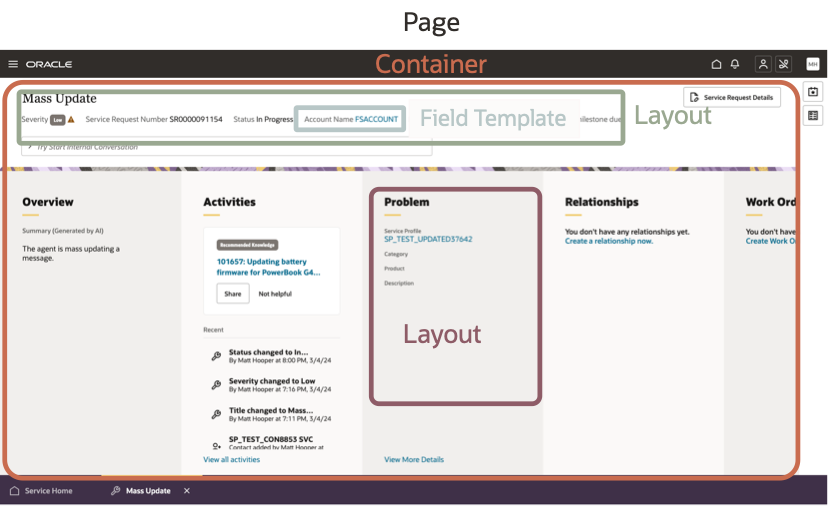Screen dimensions: 828x513
Task: Click Create a relationship now link
Action: pos(609,241)
